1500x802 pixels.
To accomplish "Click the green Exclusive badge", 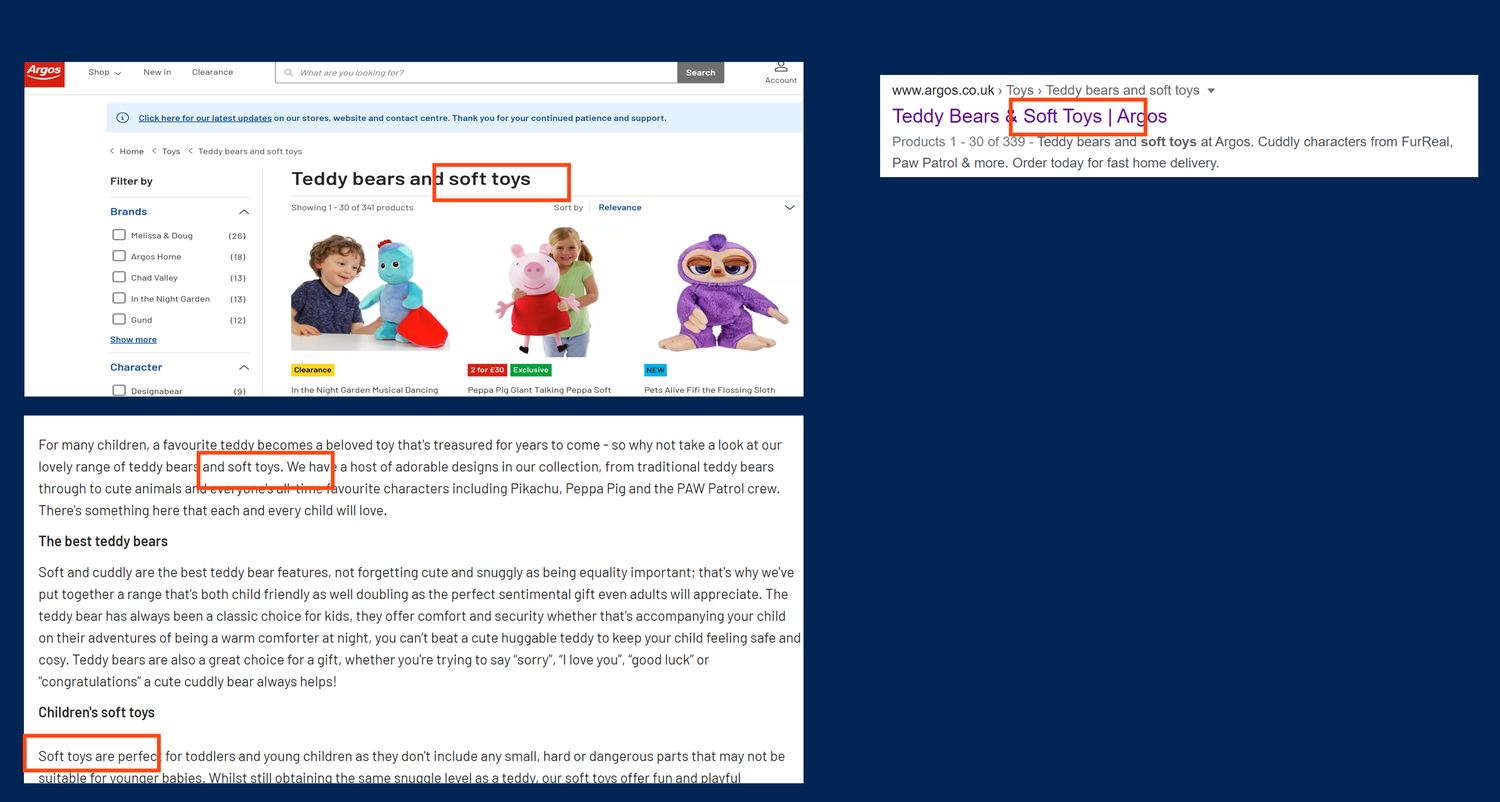I will [x=531, y=370].
